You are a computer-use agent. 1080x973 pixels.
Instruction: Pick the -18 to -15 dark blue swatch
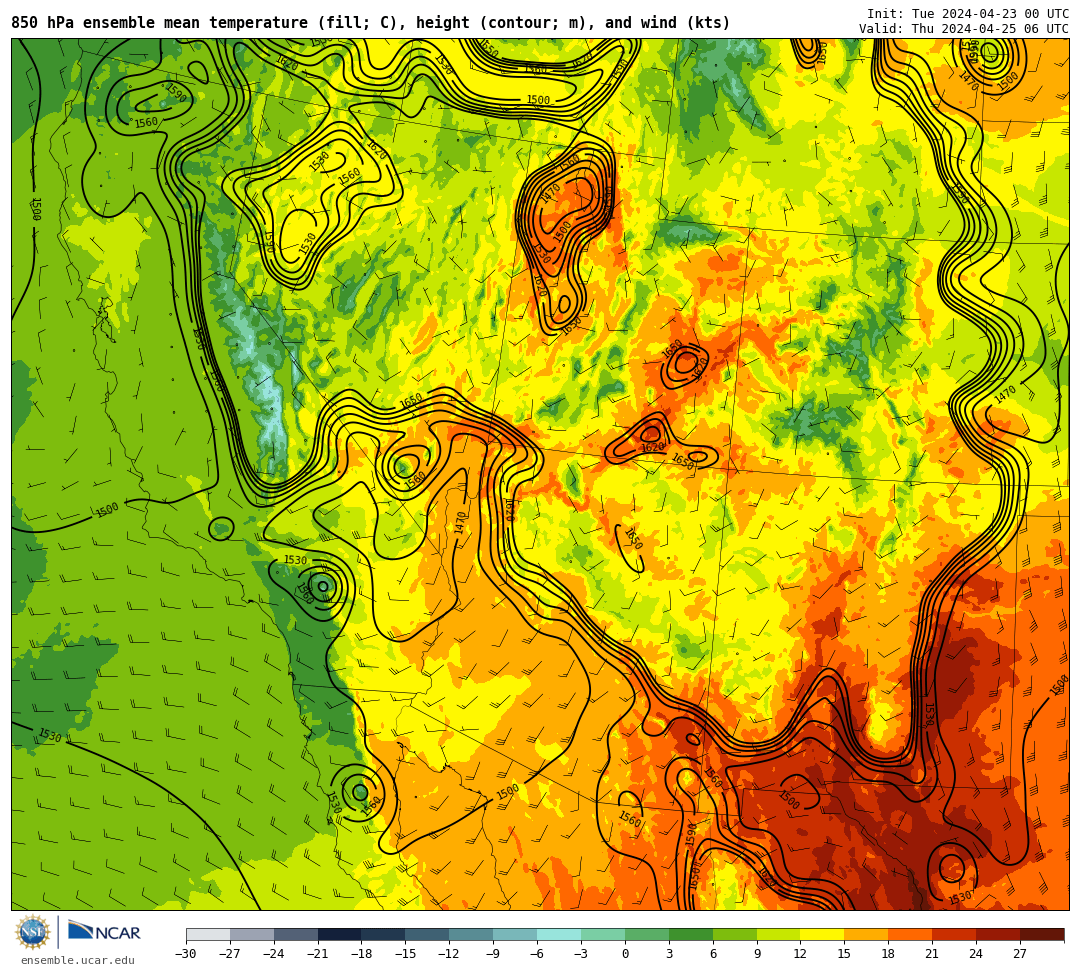pyautogui.click(x=384, y=934)
